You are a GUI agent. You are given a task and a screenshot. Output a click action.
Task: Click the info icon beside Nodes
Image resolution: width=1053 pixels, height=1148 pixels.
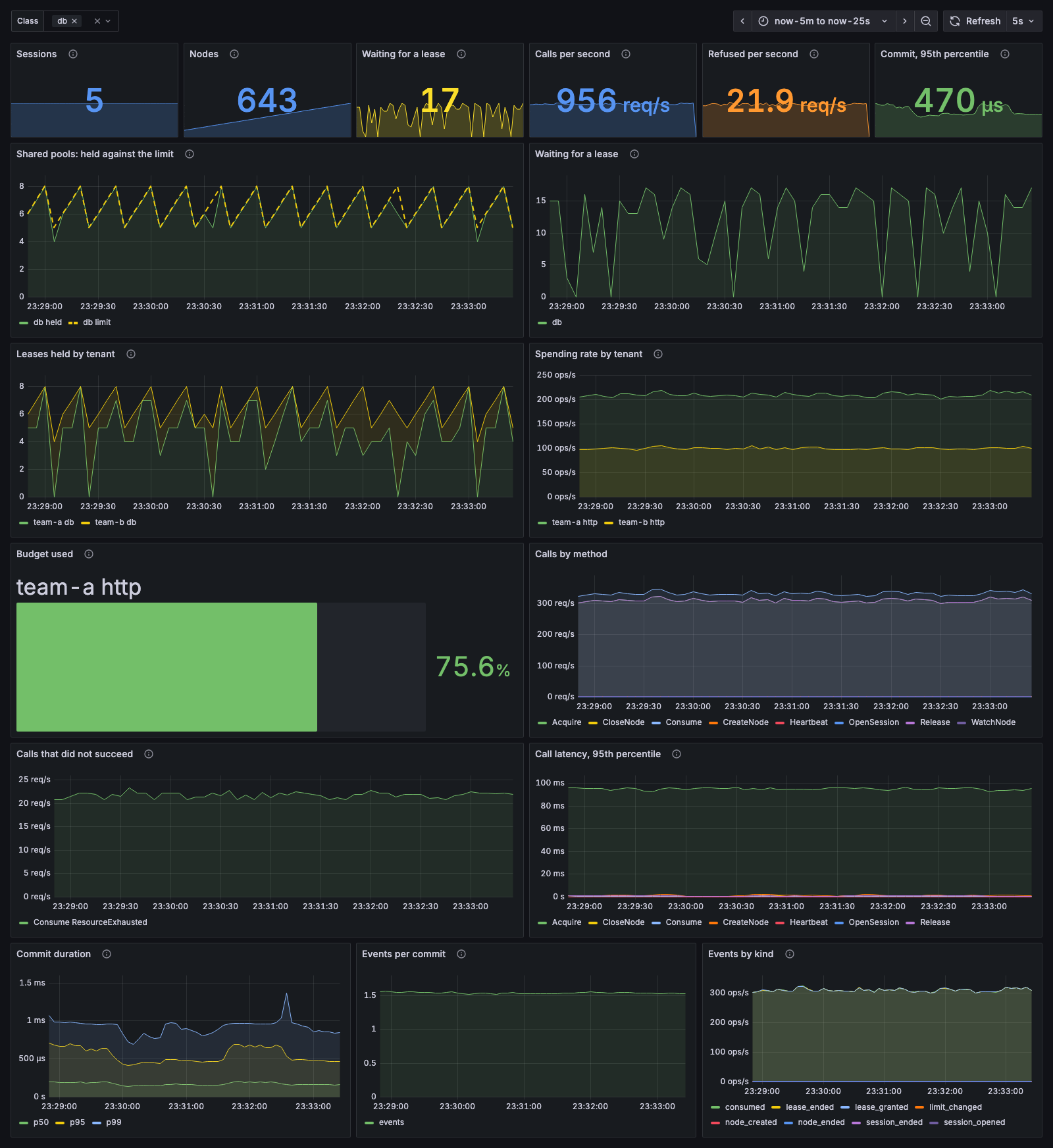[234, 54]
